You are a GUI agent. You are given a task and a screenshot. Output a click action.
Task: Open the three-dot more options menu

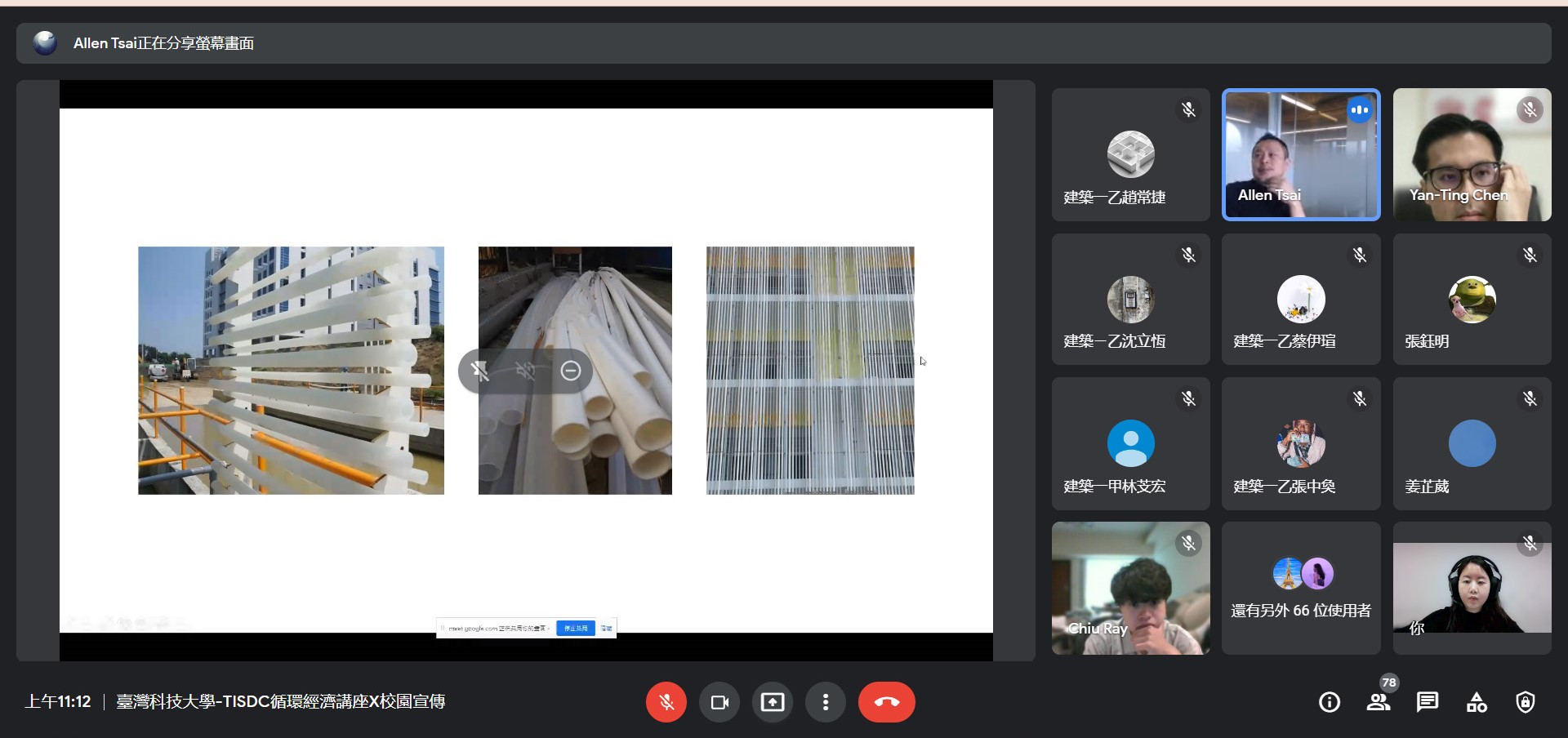pos(826,702)
